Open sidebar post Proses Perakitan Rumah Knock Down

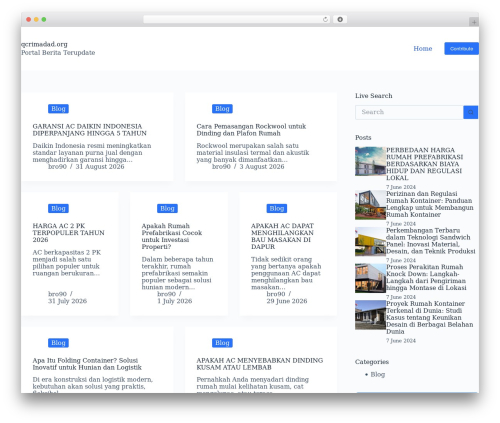pyautogui.click(x=426, y=277)
